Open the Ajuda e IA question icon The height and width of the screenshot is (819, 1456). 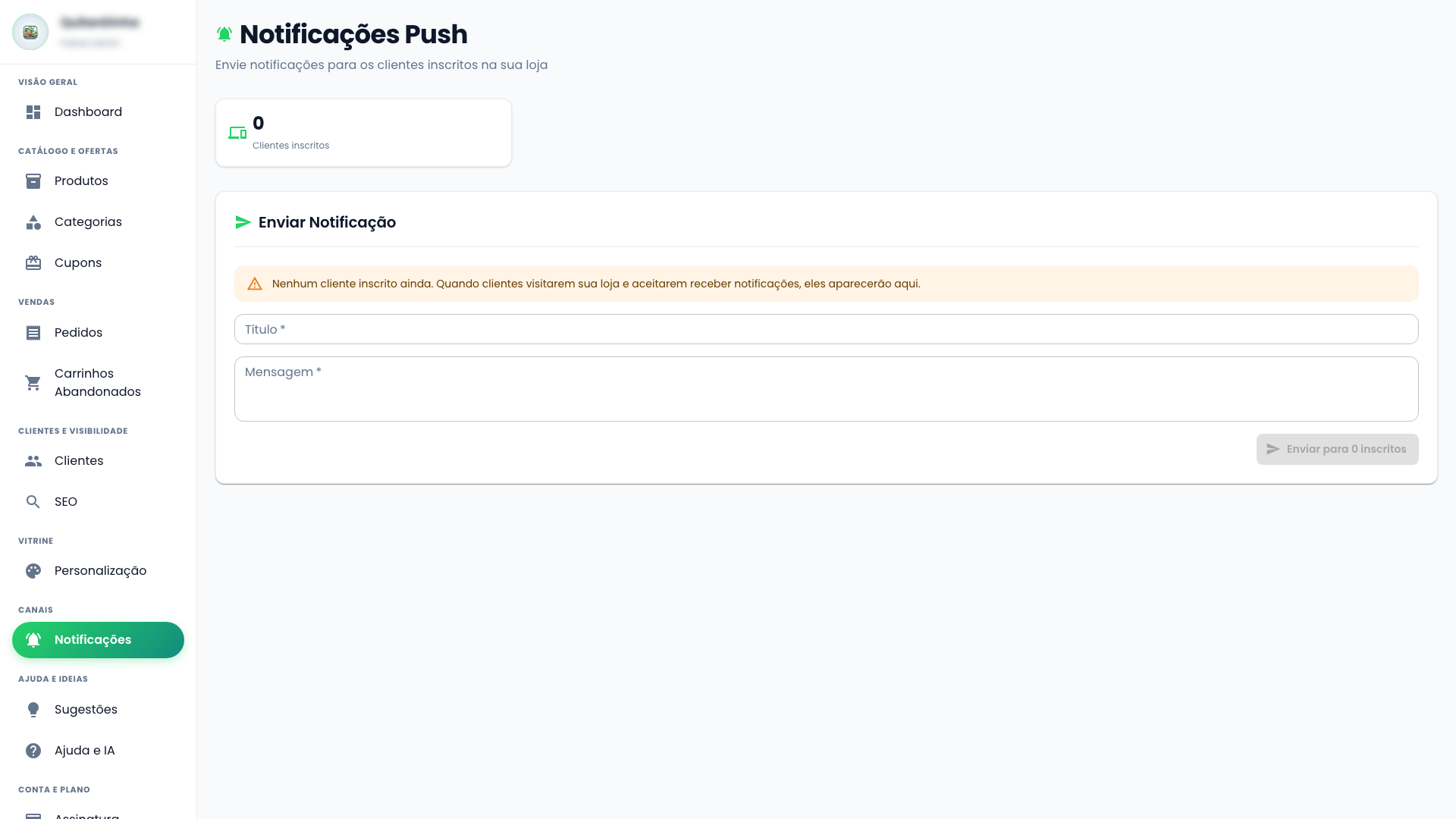(33, 751)
